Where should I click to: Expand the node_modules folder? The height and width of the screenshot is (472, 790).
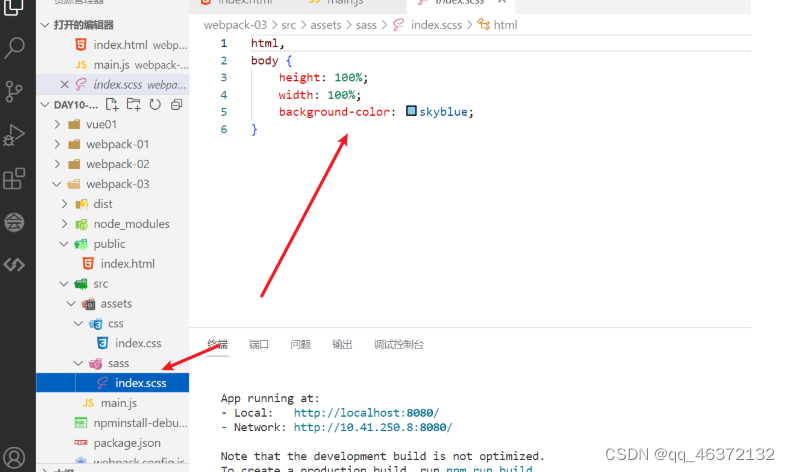(x=64, y=224)
